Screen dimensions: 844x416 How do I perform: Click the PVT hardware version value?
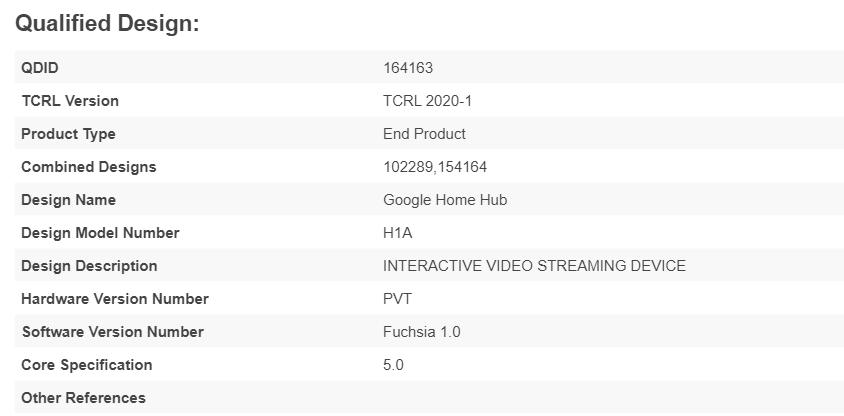click(397, 299)
